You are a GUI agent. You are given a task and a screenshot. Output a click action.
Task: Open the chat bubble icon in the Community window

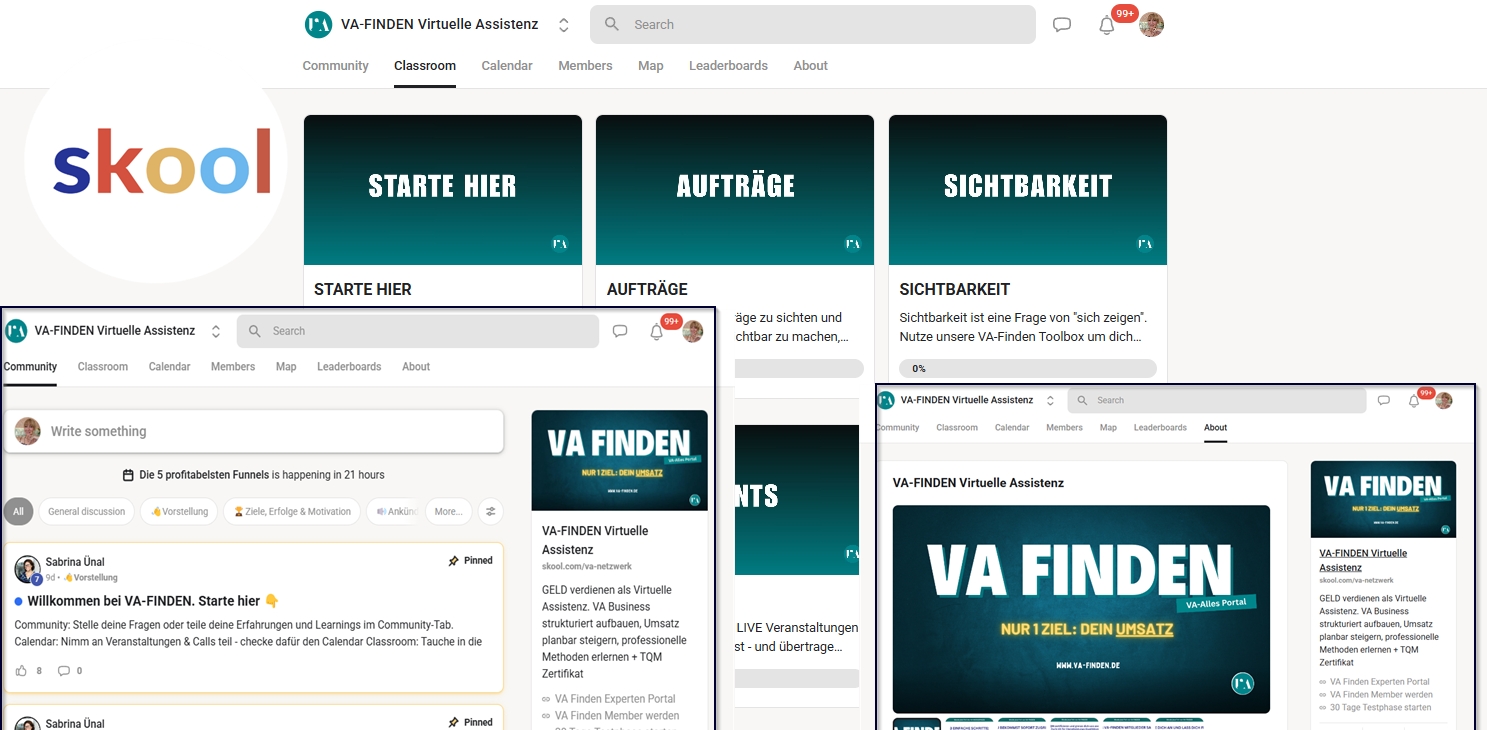coord(620,331)
